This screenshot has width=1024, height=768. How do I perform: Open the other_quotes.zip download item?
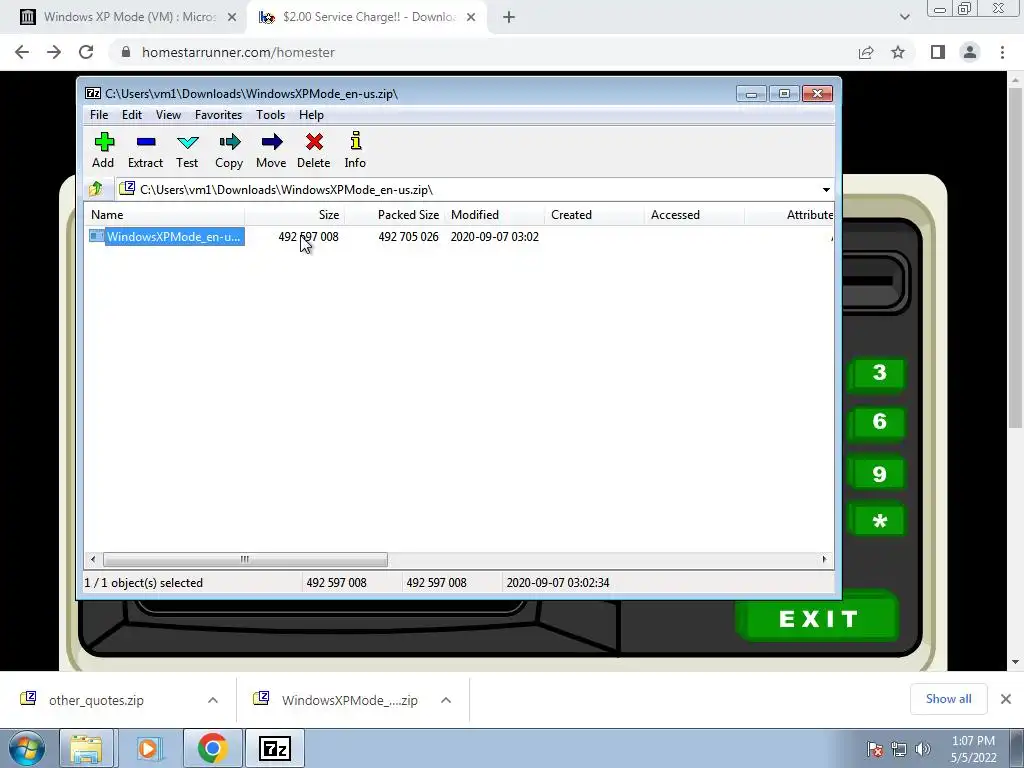coord(96,700)
